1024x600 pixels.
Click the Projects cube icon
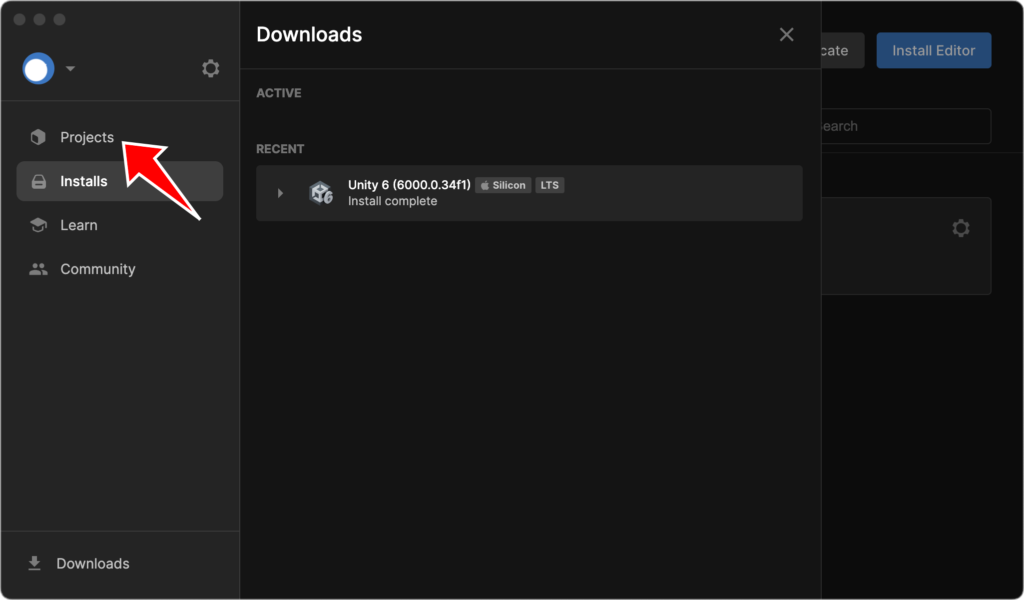click(38, 137)
